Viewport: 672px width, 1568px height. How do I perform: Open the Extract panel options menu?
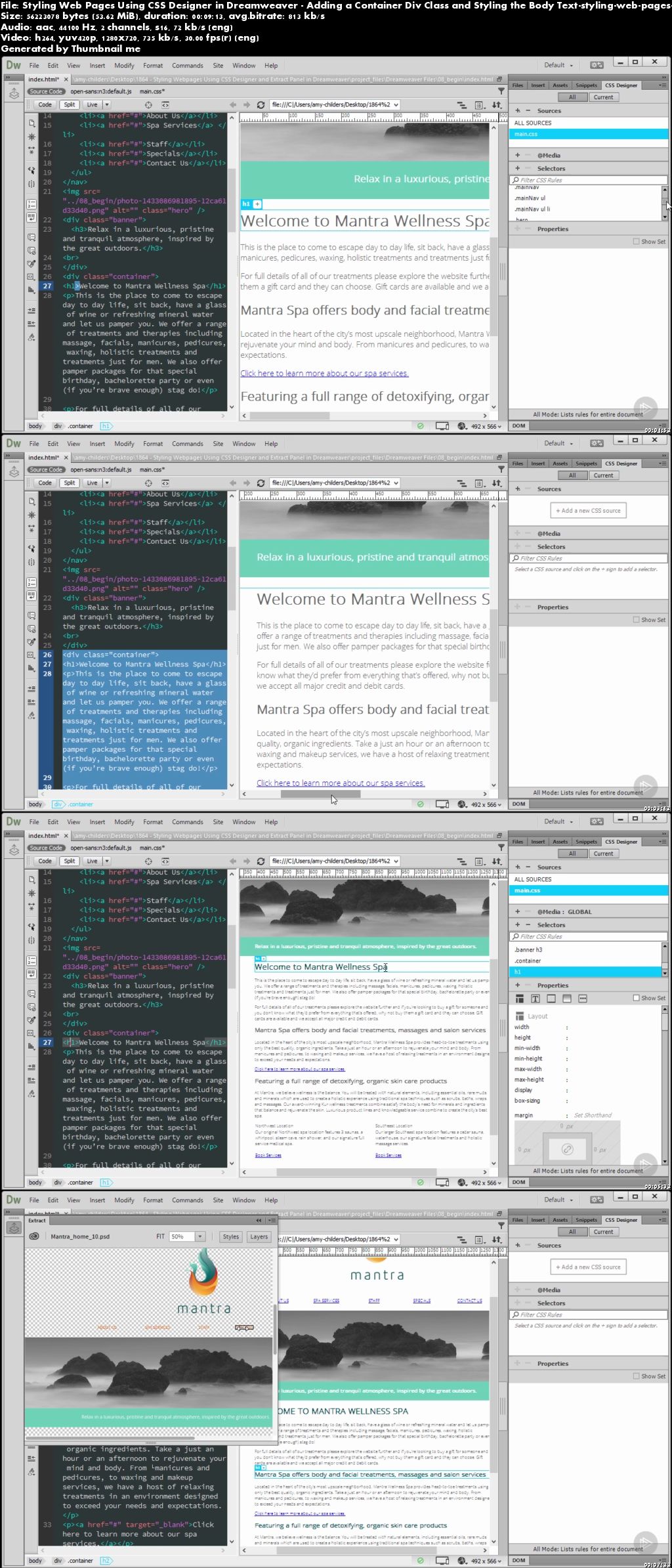[272, 1221]
